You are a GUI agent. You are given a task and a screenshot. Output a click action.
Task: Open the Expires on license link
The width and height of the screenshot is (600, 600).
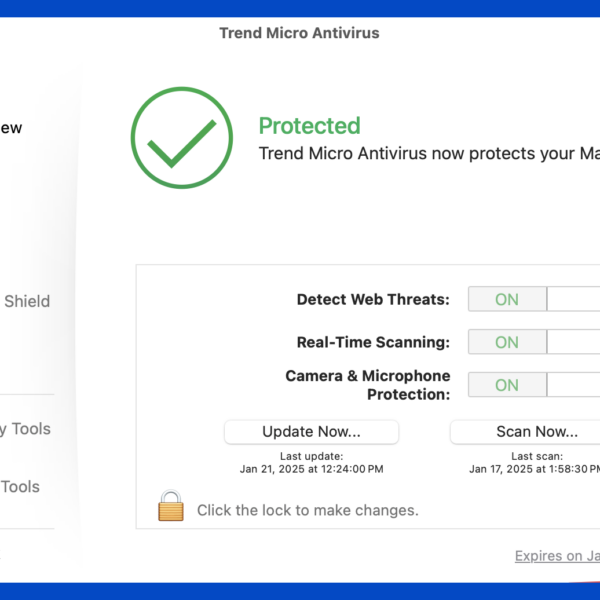pos(557,556)
